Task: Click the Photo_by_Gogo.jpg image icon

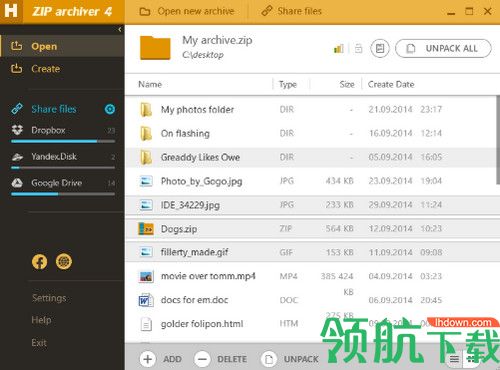Action: 146,181
